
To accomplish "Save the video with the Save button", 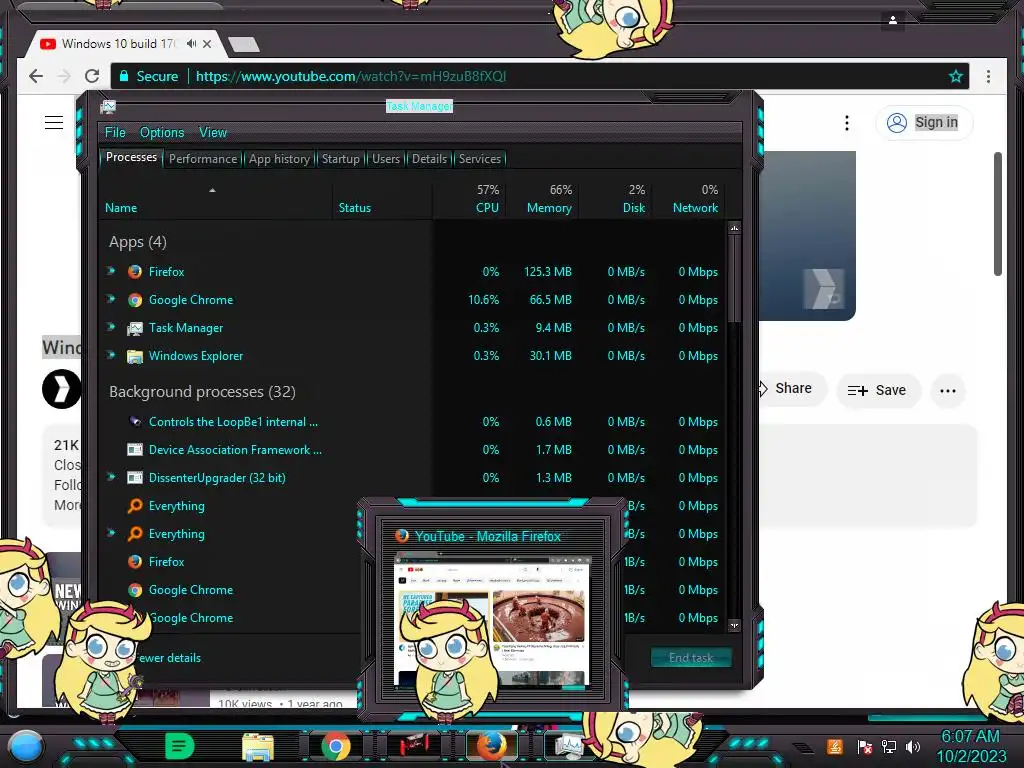I will [877, 391].
